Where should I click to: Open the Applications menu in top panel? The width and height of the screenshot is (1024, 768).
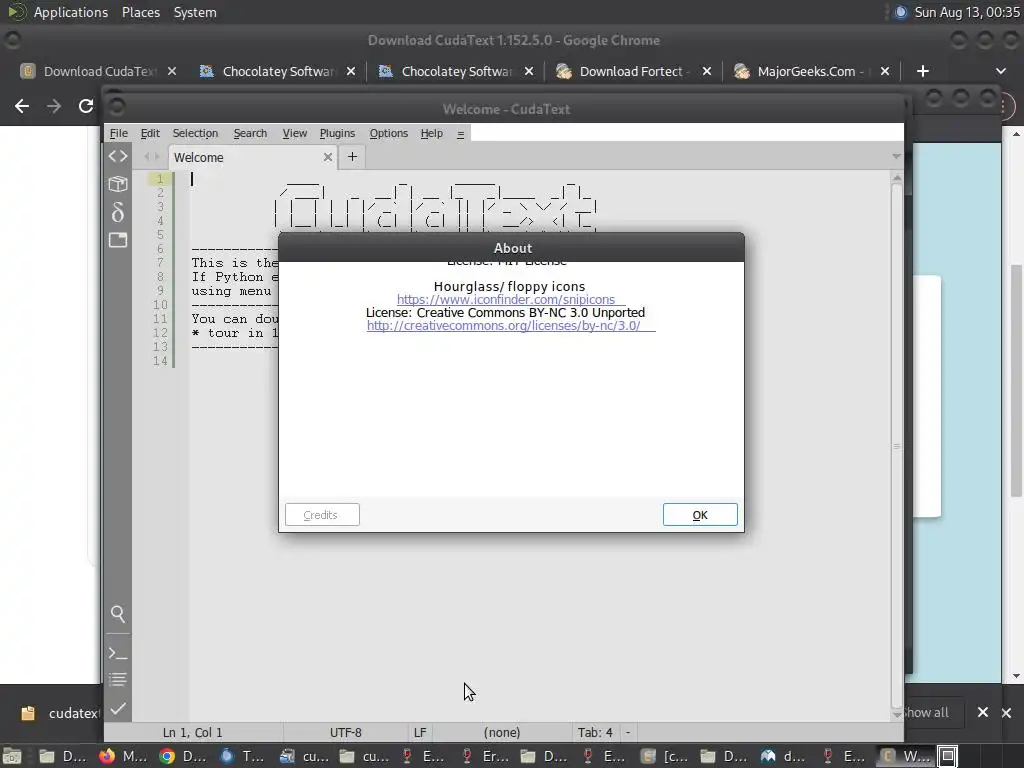71,12
